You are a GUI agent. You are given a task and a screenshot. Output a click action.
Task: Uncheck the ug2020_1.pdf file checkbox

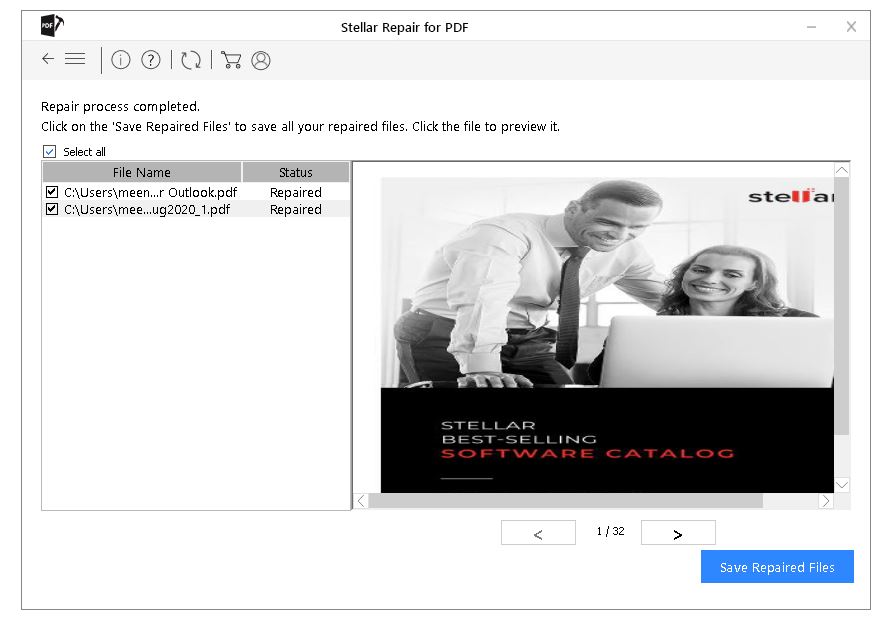pyautogui.click(x=52, y=209)
